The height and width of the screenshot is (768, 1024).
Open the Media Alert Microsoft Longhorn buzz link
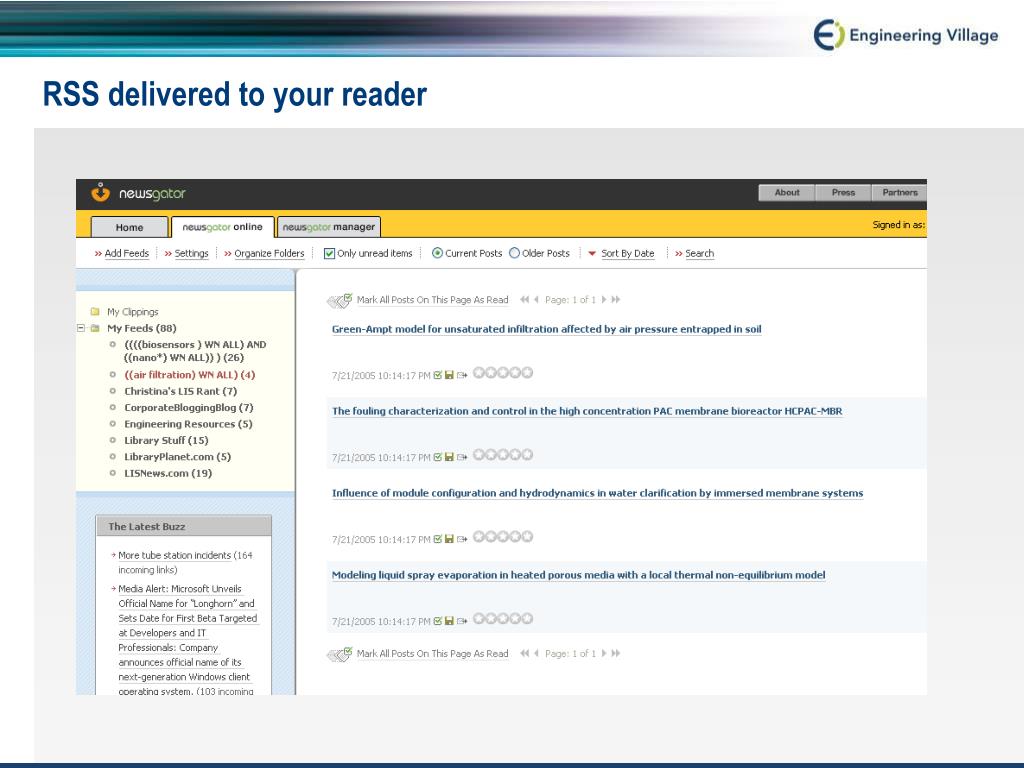[x=187, y=640]
